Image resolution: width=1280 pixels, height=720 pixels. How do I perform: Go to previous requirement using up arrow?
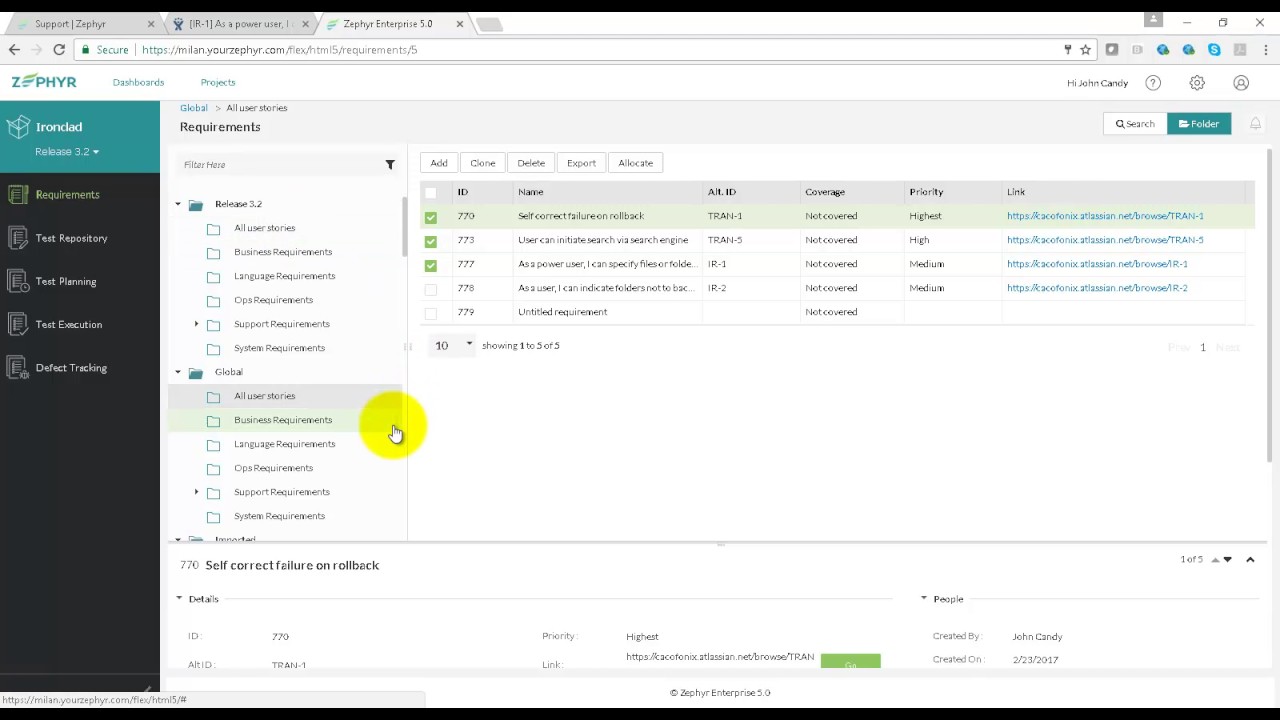(1216, 560)
